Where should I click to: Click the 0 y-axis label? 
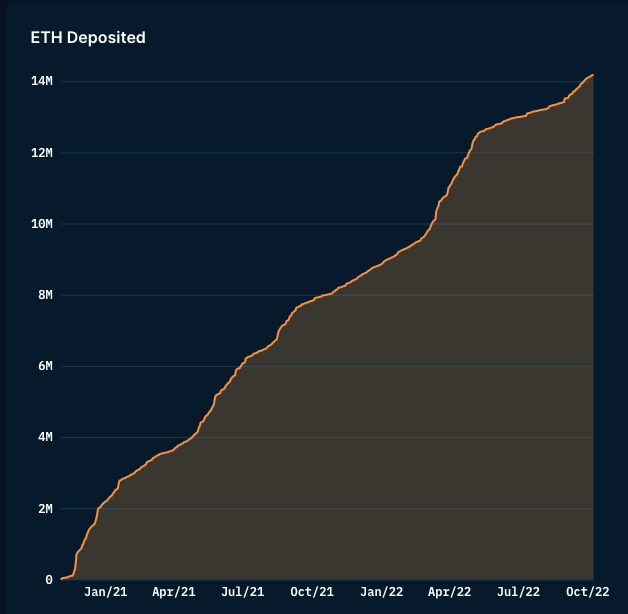(x=48, y=580)
